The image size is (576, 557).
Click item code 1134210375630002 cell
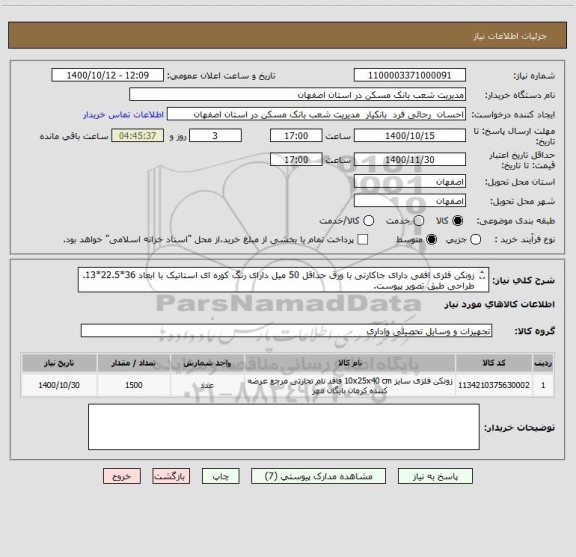[x=494, y=385]
